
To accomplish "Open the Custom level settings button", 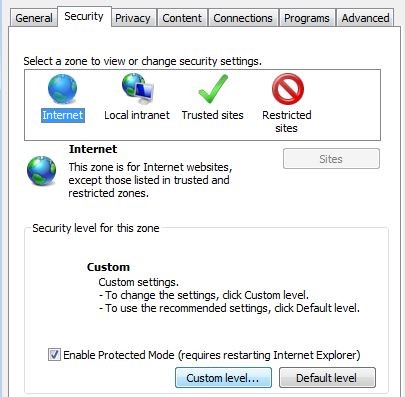I will point(223,378).
